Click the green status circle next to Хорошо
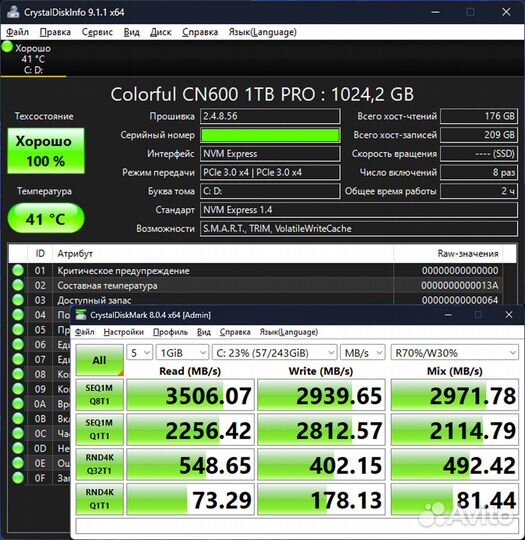Image resolution: width=525 pixels, height=540 pixels. coord(7,46)
